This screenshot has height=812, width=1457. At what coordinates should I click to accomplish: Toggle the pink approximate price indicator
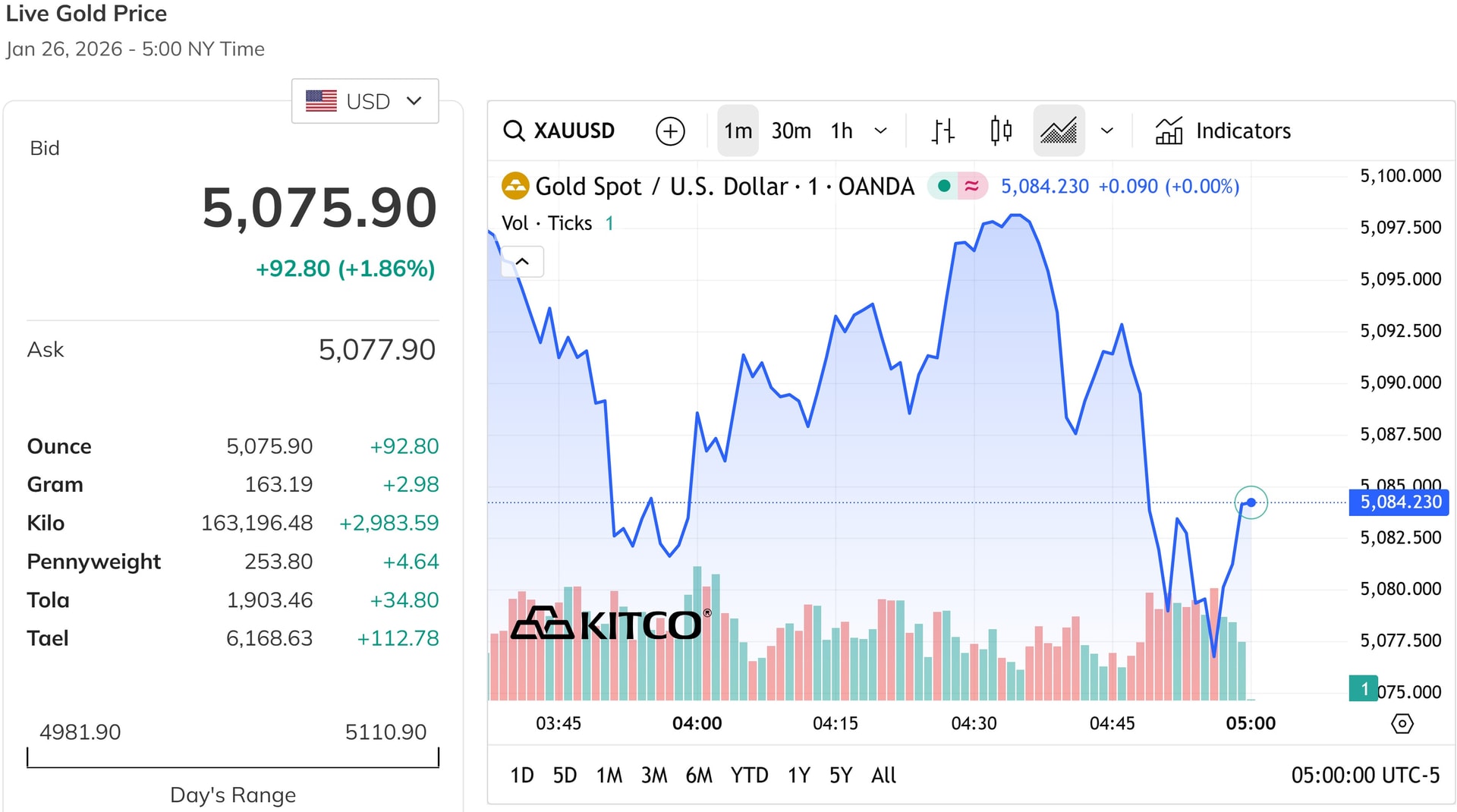tap(971, 185)
